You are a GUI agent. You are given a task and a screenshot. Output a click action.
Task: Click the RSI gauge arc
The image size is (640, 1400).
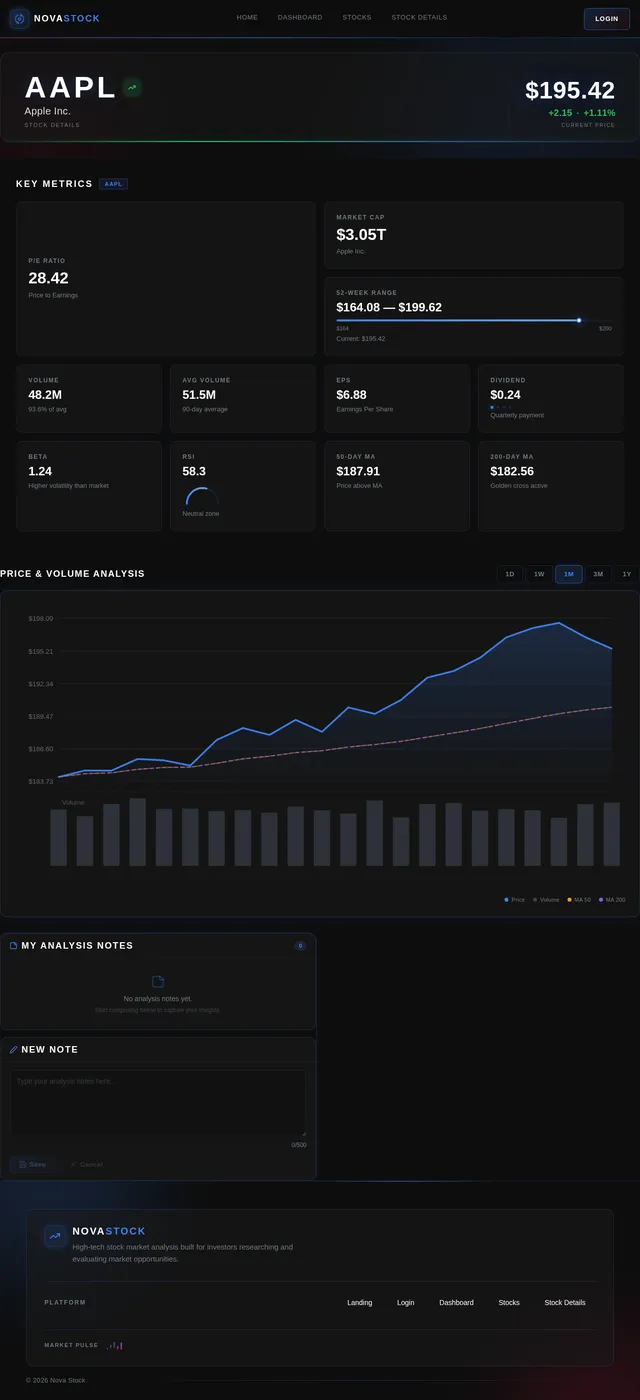(x=202, y=497)
